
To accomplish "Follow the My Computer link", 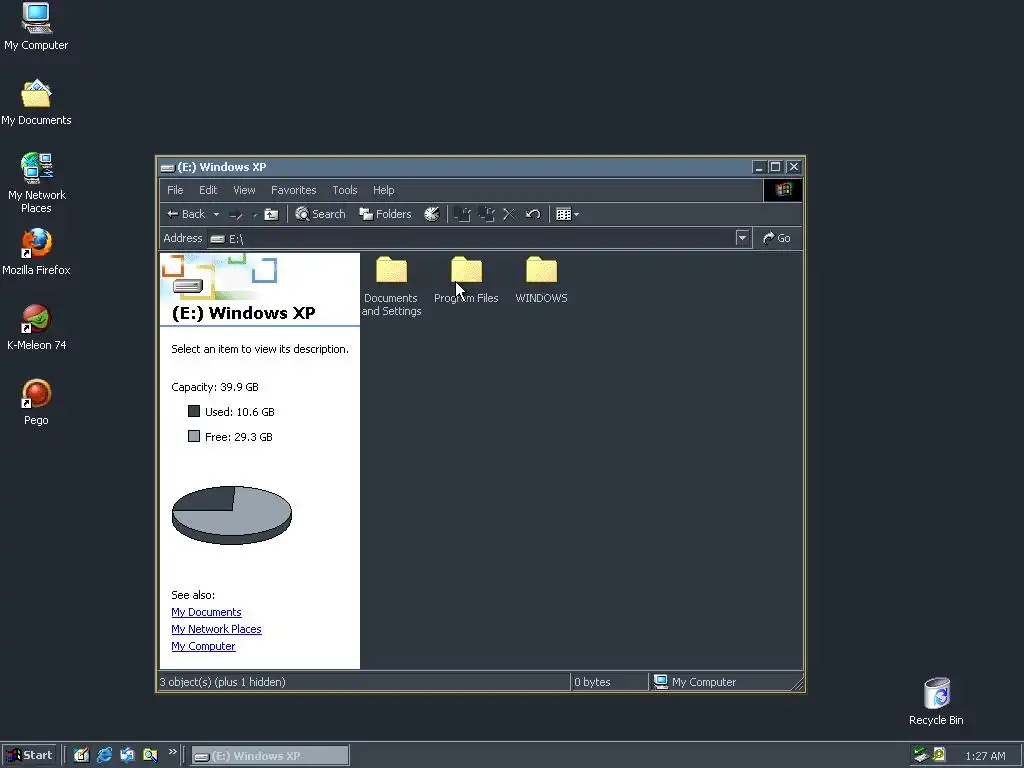I will click(x=203, y=646).
